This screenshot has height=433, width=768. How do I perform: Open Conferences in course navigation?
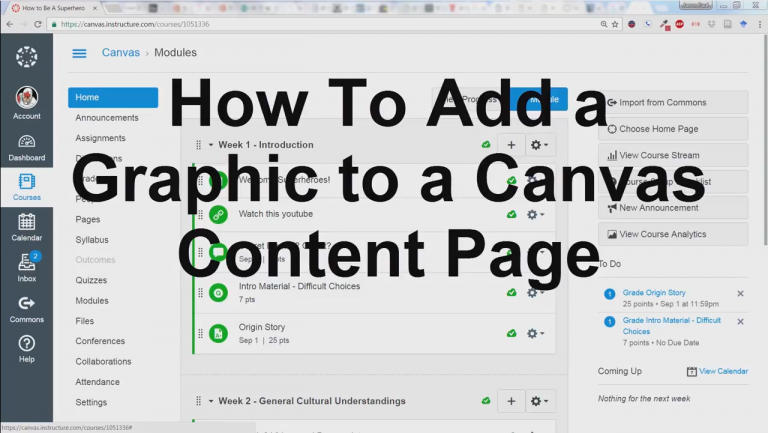100,341
